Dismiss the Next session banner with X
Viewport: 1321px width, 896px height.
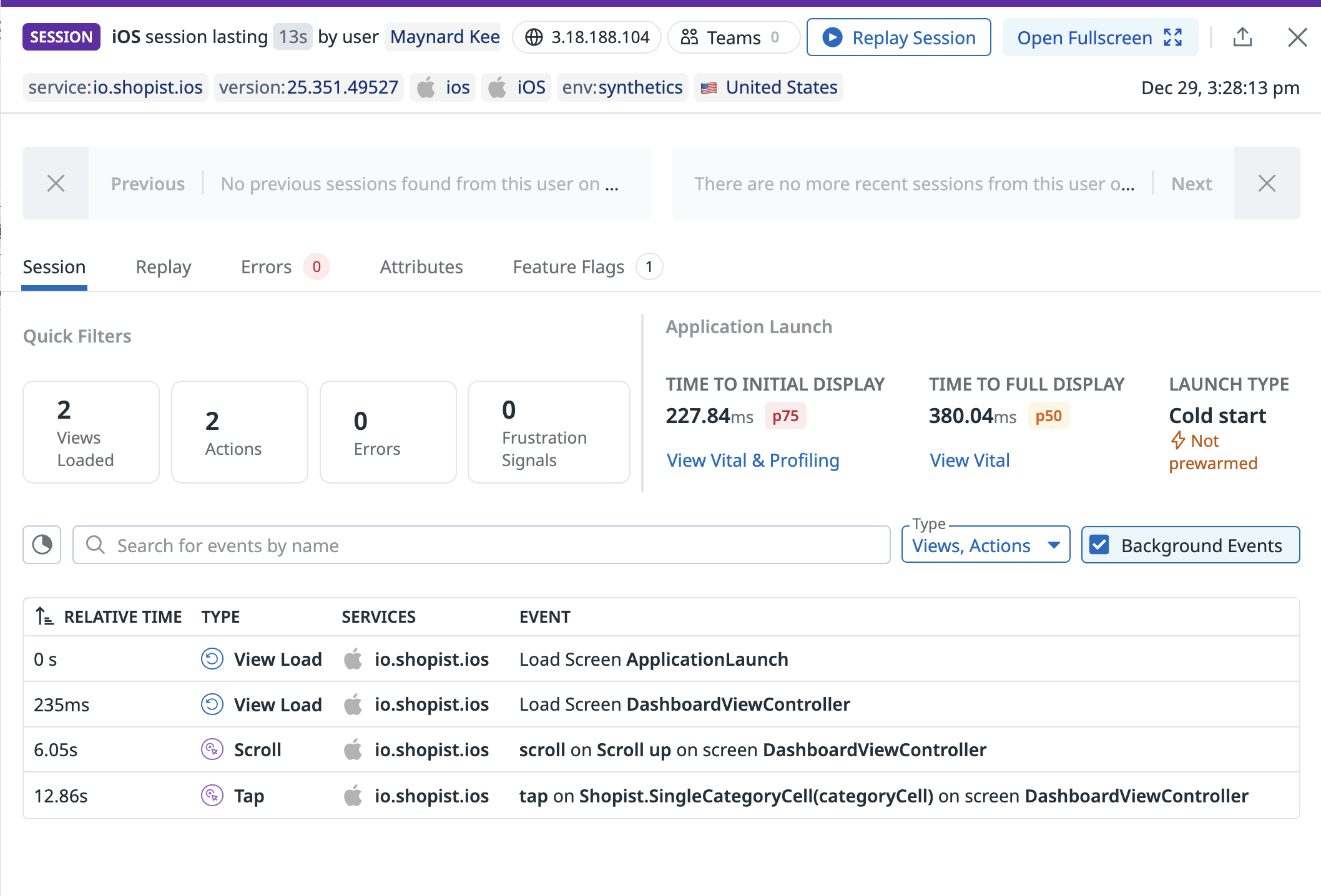[1267, 183]
